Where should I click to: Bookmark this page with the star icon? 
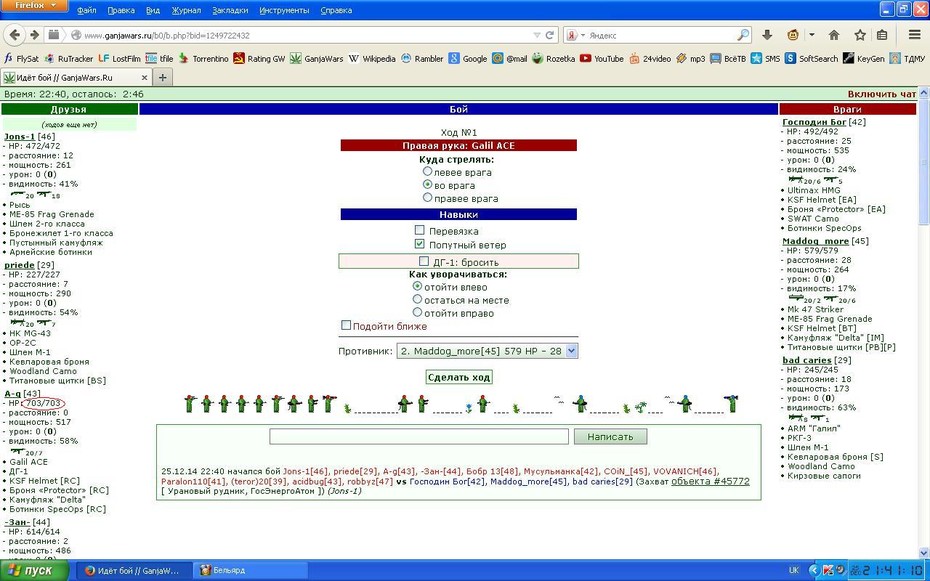[860, 35]
